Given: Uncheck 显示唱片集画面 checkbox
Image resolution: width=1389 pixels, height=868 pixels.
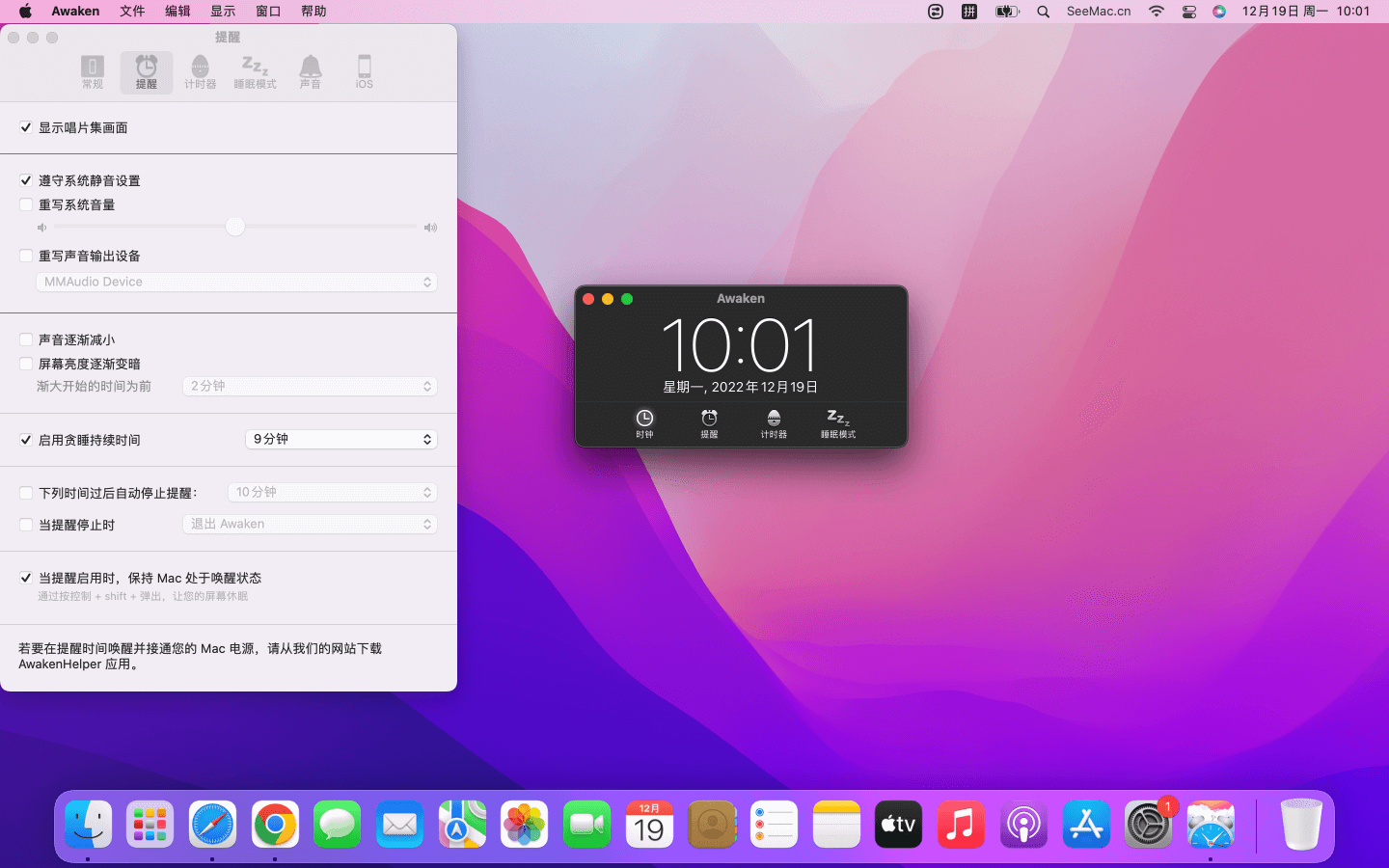Looking at the screenshot, I should [x=26, y=127].
